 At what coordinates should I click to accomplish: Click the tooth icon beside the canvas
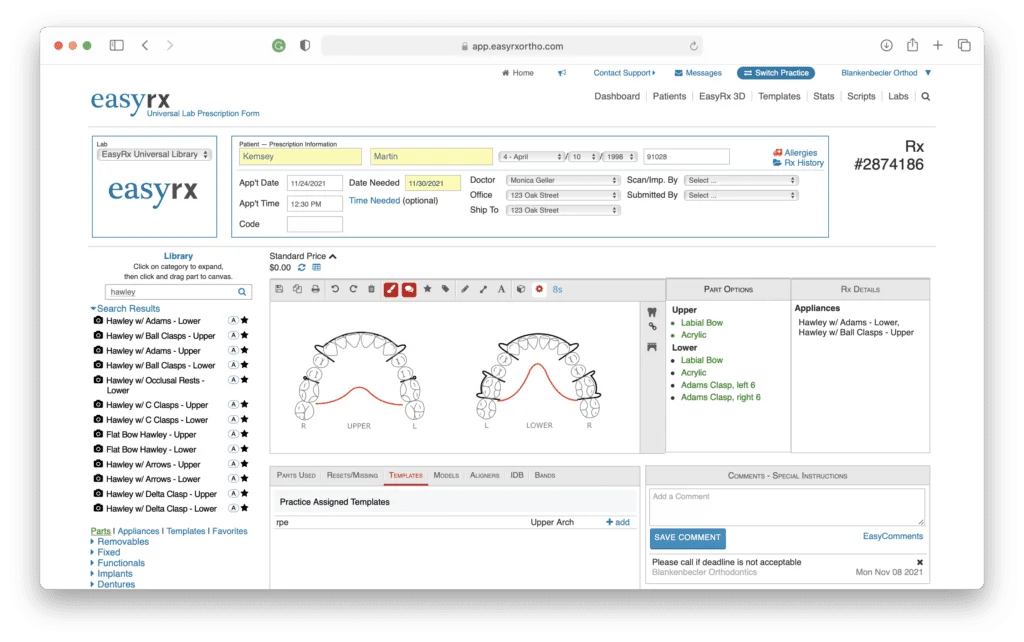pyautogui.click(x=652, y=312)
